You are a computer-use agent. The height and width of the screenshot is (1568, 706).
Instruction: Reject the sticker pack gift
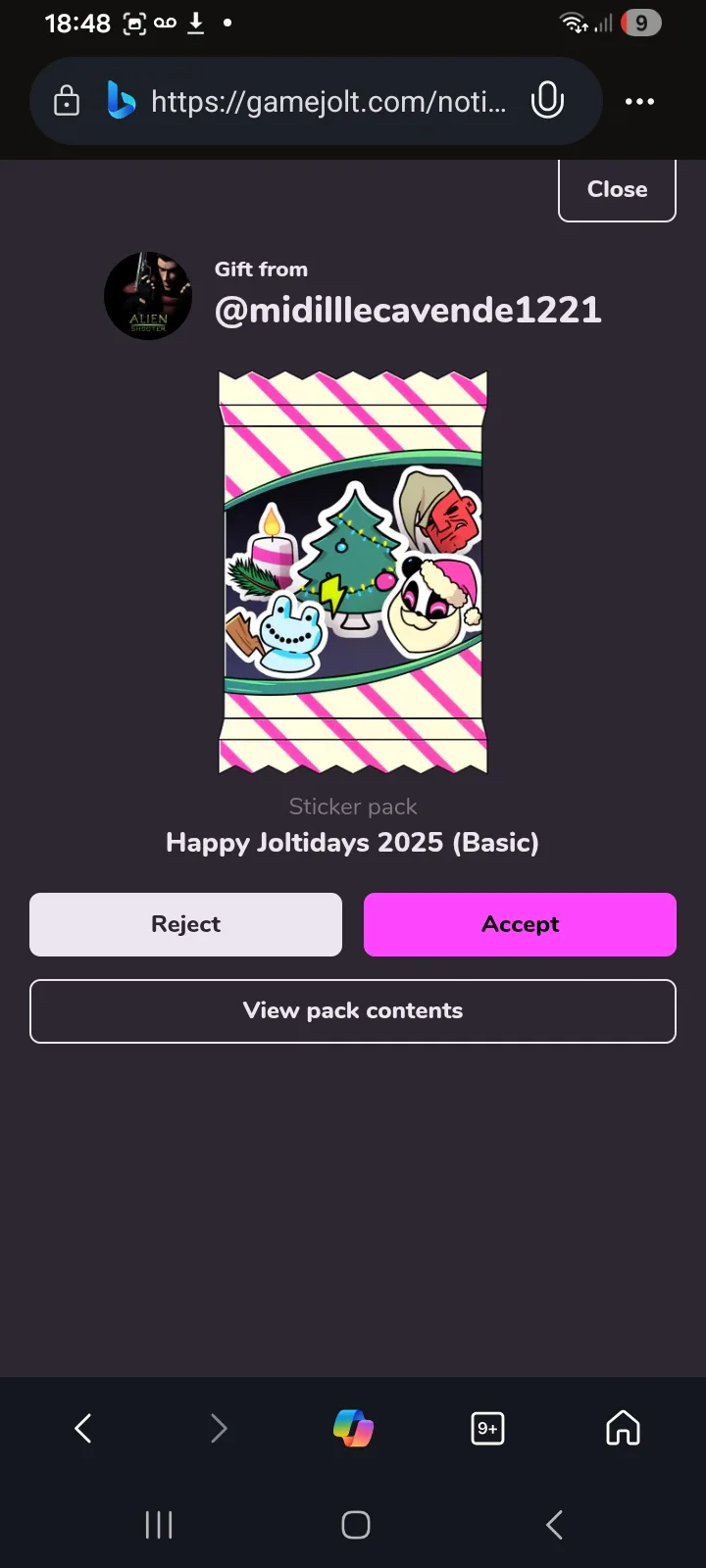tap(185, 924)
